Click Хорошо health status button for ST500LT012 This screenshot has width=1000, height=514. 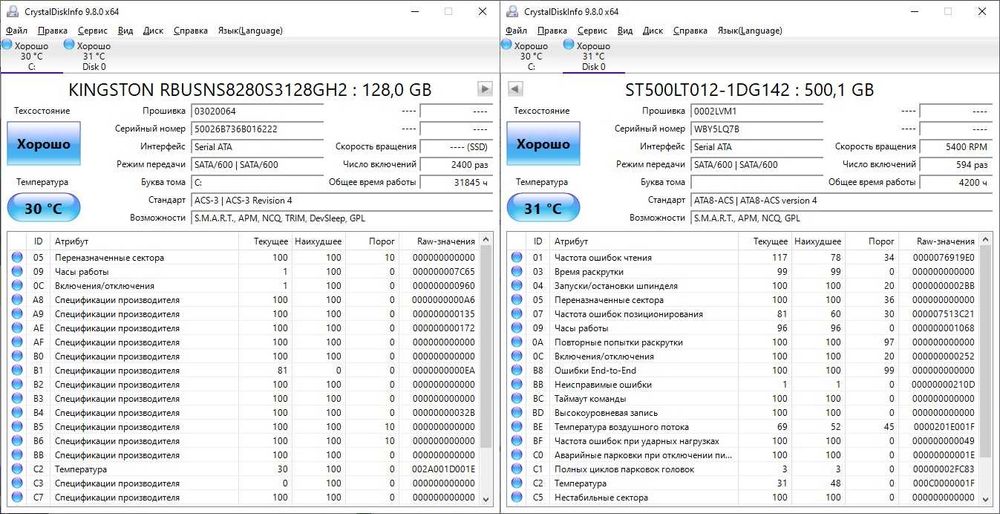(x=543, y=144)
